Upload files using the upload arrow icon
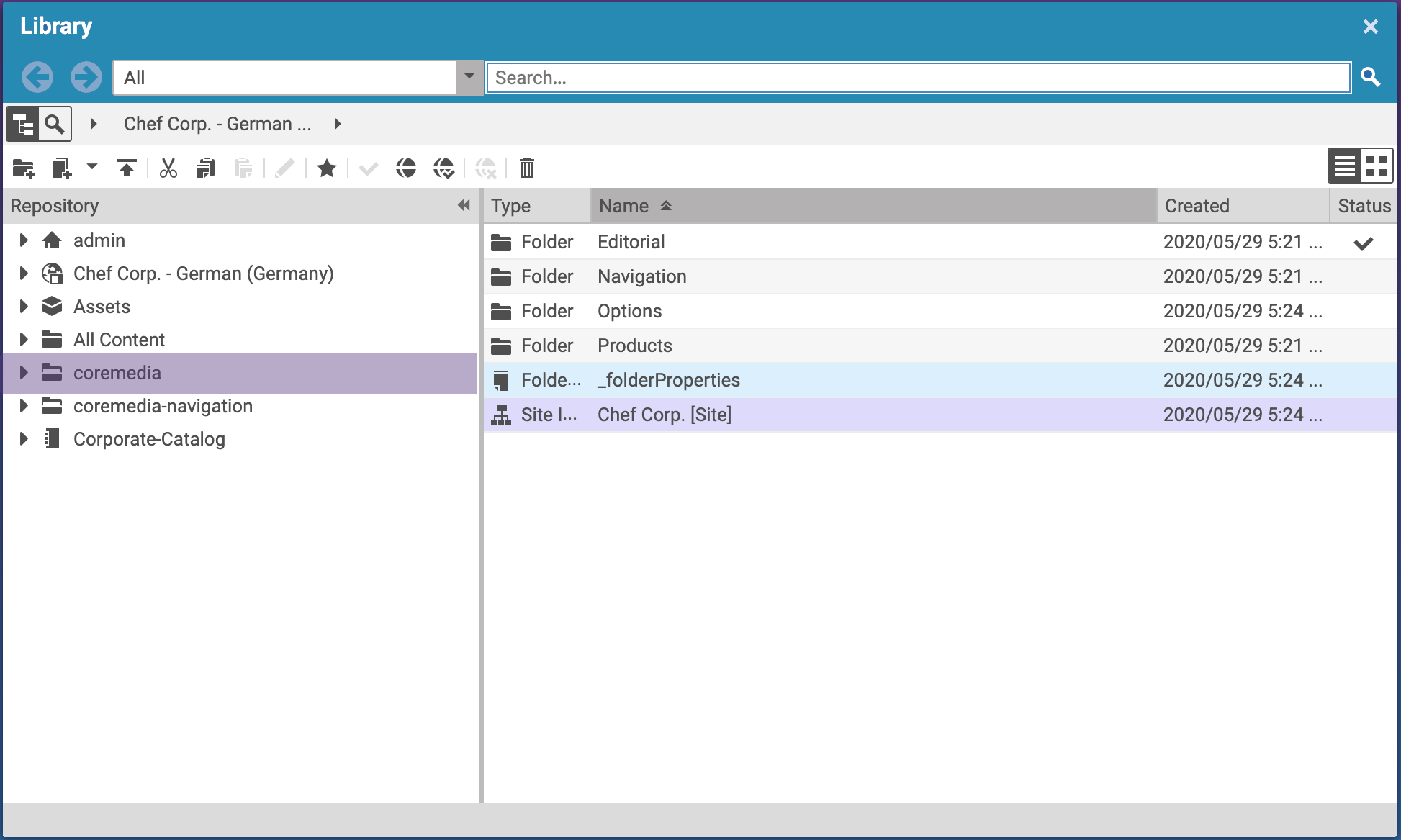The image size is (1401, 840). click(x=127, y=168)
